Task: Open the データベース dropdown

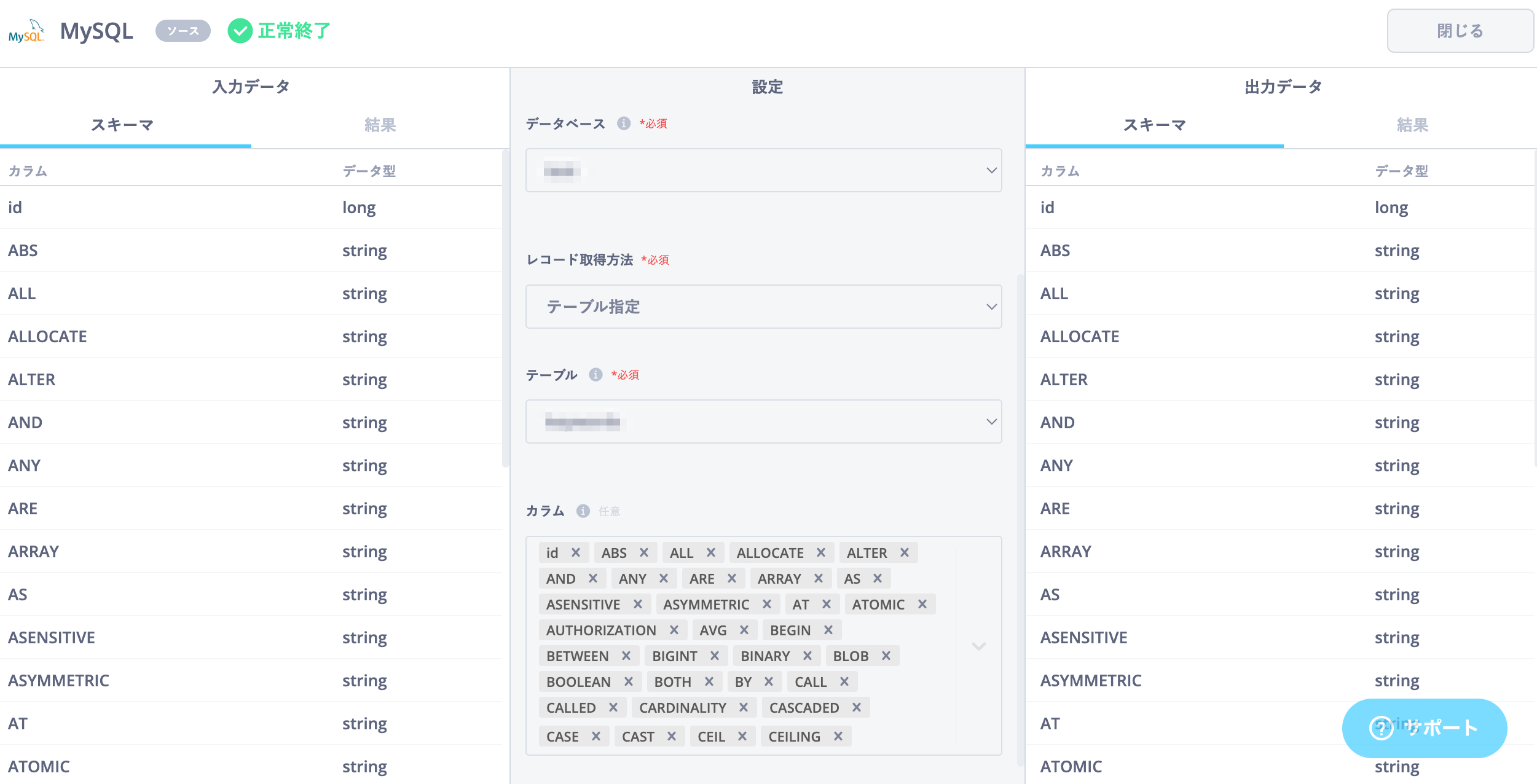Action: (763, 170)
